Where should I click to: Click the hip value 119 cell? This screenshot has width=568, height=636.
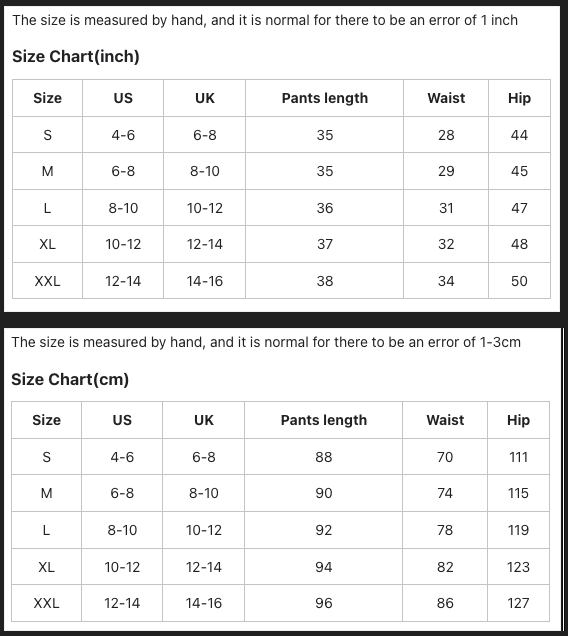pos(518,530)
